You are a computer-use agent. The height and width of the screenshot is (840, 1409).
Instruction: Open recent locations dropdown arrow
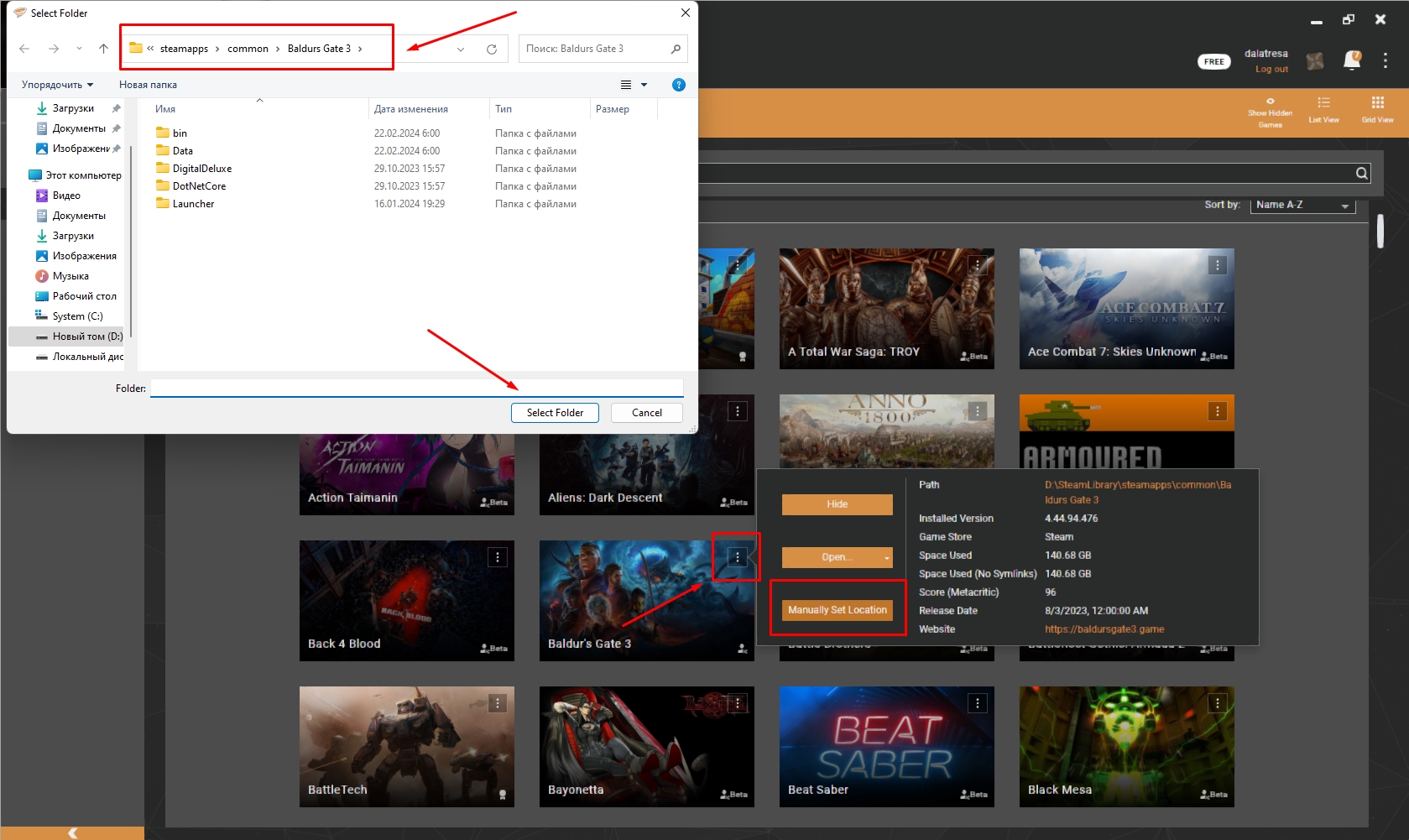(x=79, y=49)
